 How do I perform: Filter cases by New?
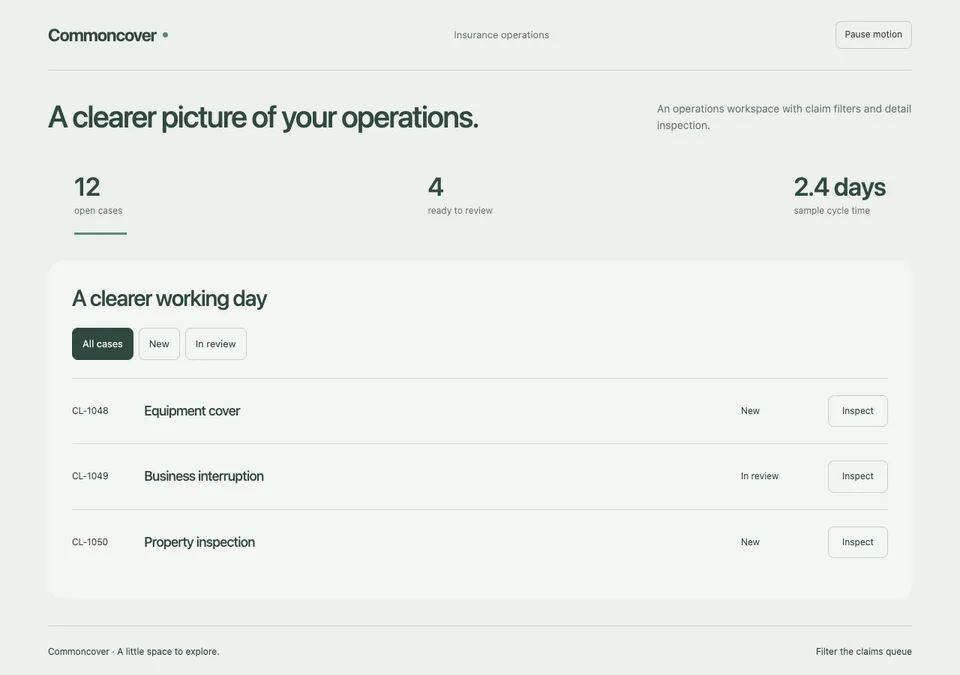click(159, 344)
